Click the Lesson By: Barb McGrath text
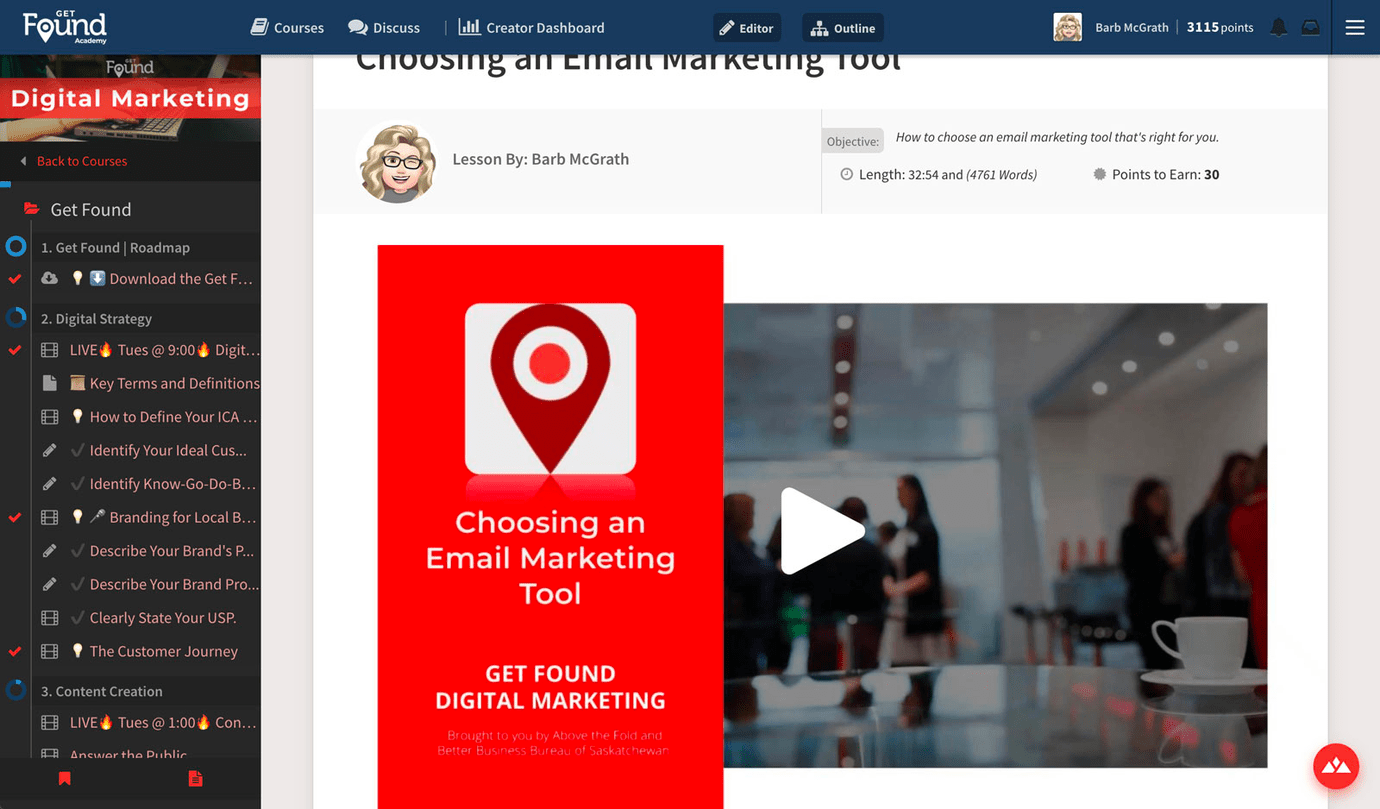 coord(540,159)
